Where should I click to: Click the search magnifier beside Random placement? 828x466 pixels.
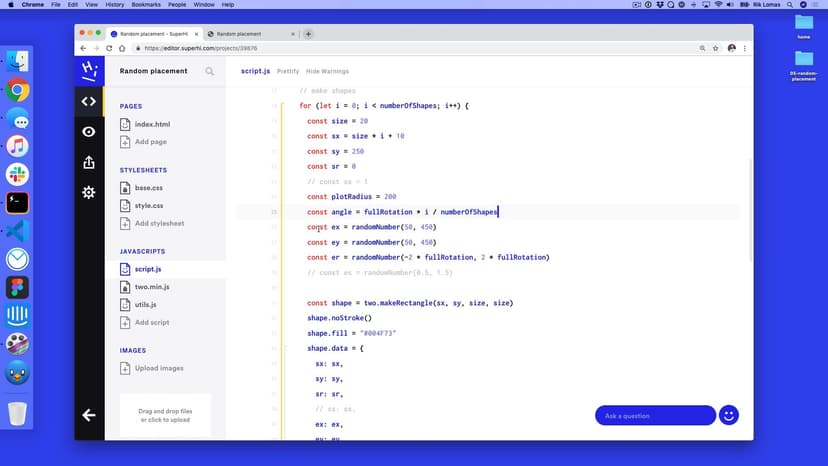click(209, 71)
